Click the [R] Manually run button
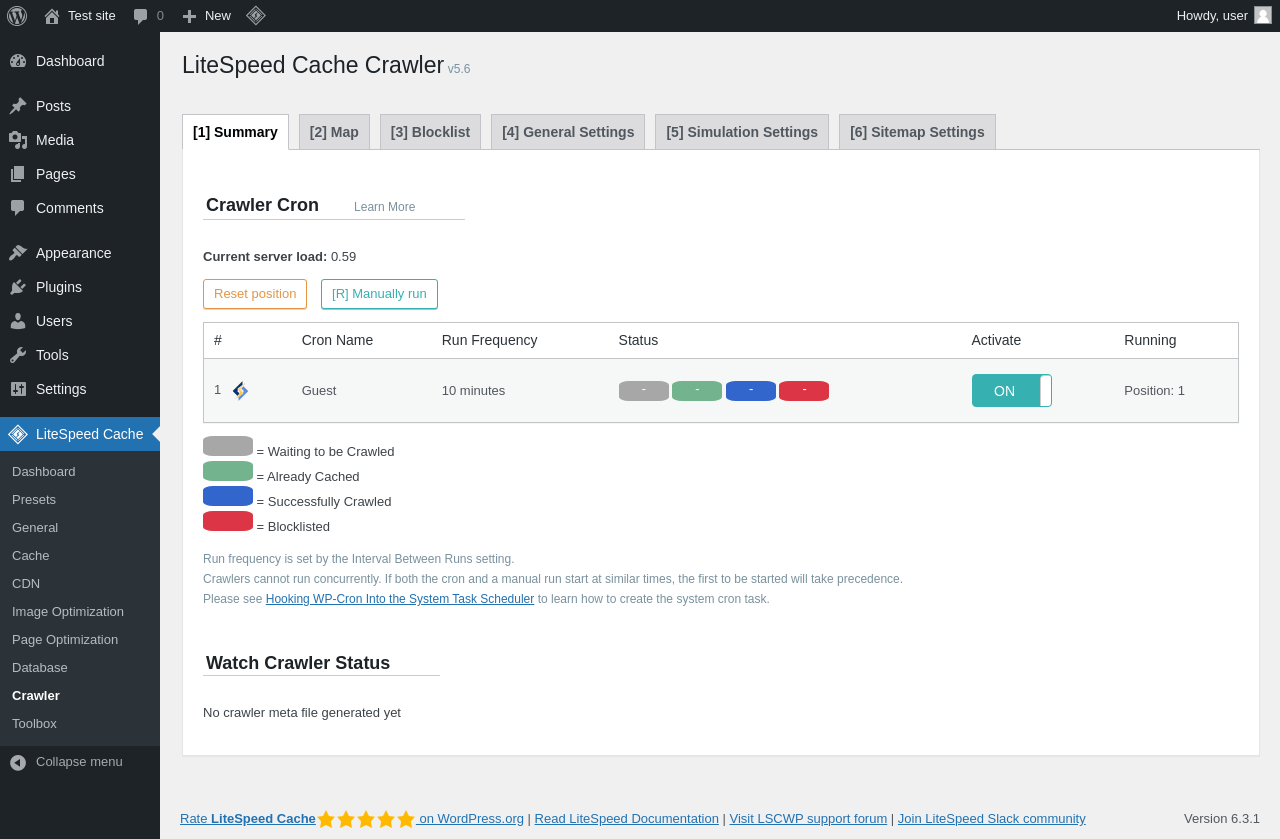This screenshot has width=1280, height=839. (379, 294)
